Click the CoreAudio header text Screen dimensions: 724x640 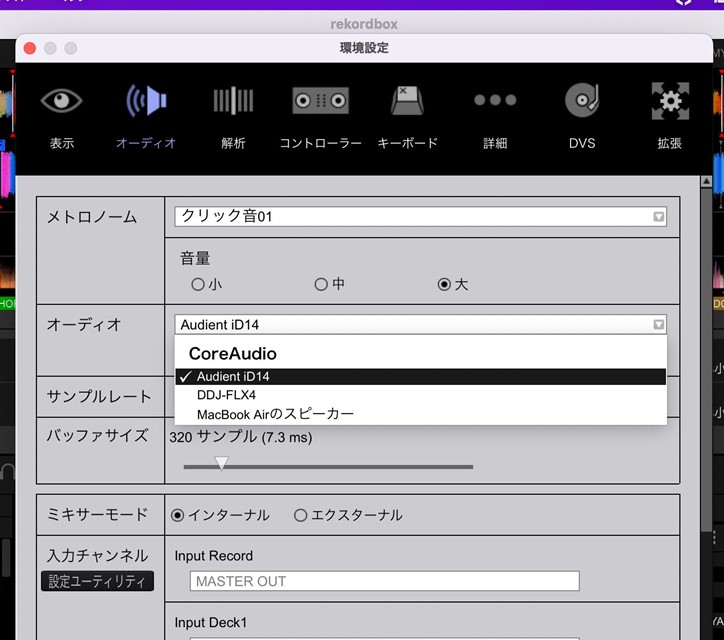pos(233,354)
